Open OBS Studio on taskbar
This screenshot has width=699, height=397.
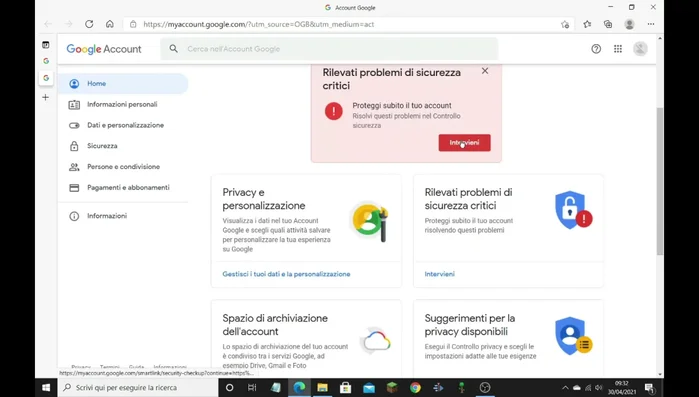point(485,388)
